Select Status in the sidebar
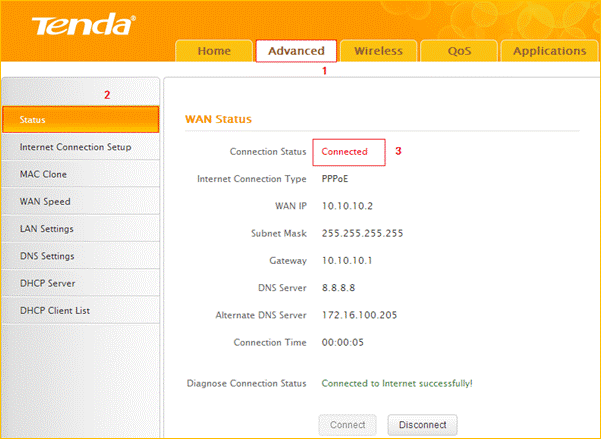Screen dimensions: 601x439 [x=80, y=120]
